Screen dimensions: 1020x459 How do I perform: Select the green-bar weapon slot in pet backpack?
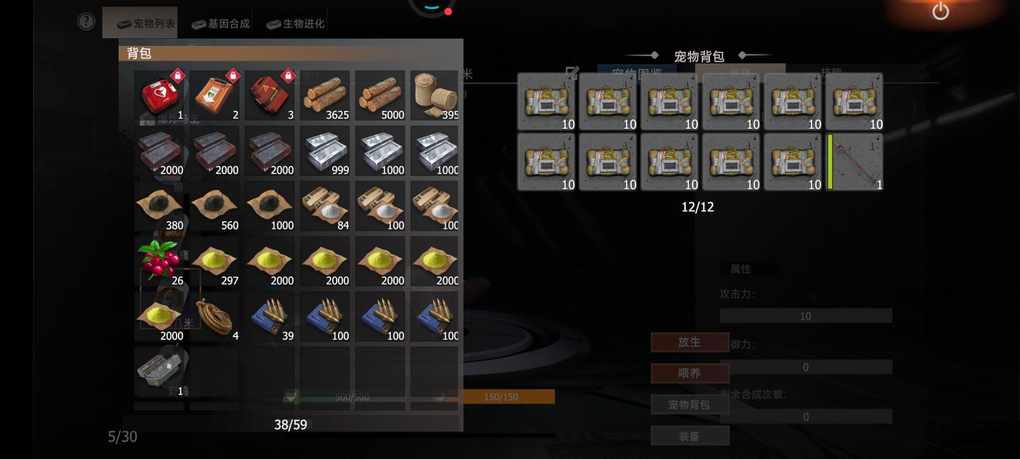[x=855, y=162]
